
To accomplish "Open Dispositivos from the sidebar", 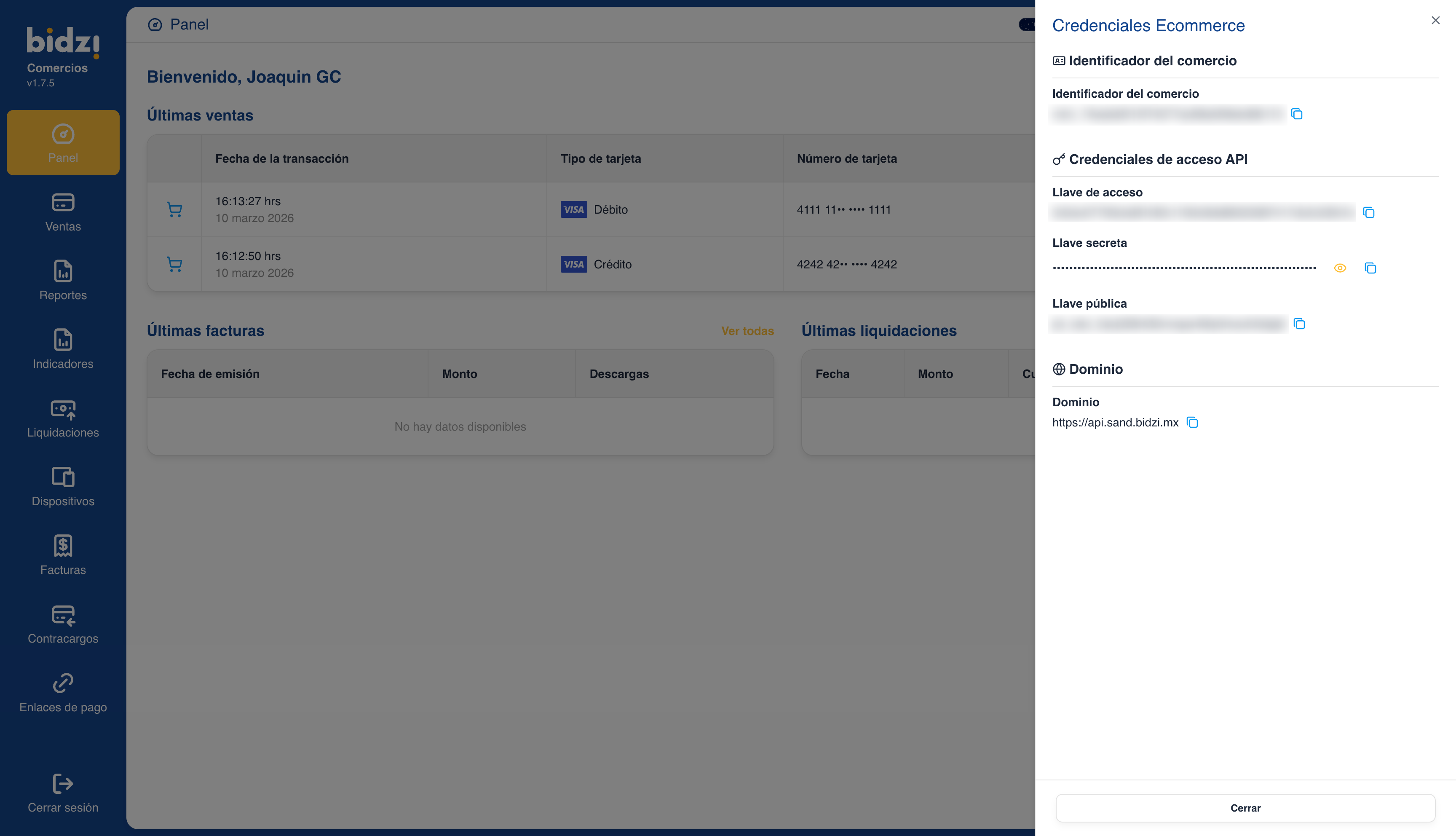I will tap(63, 487).
